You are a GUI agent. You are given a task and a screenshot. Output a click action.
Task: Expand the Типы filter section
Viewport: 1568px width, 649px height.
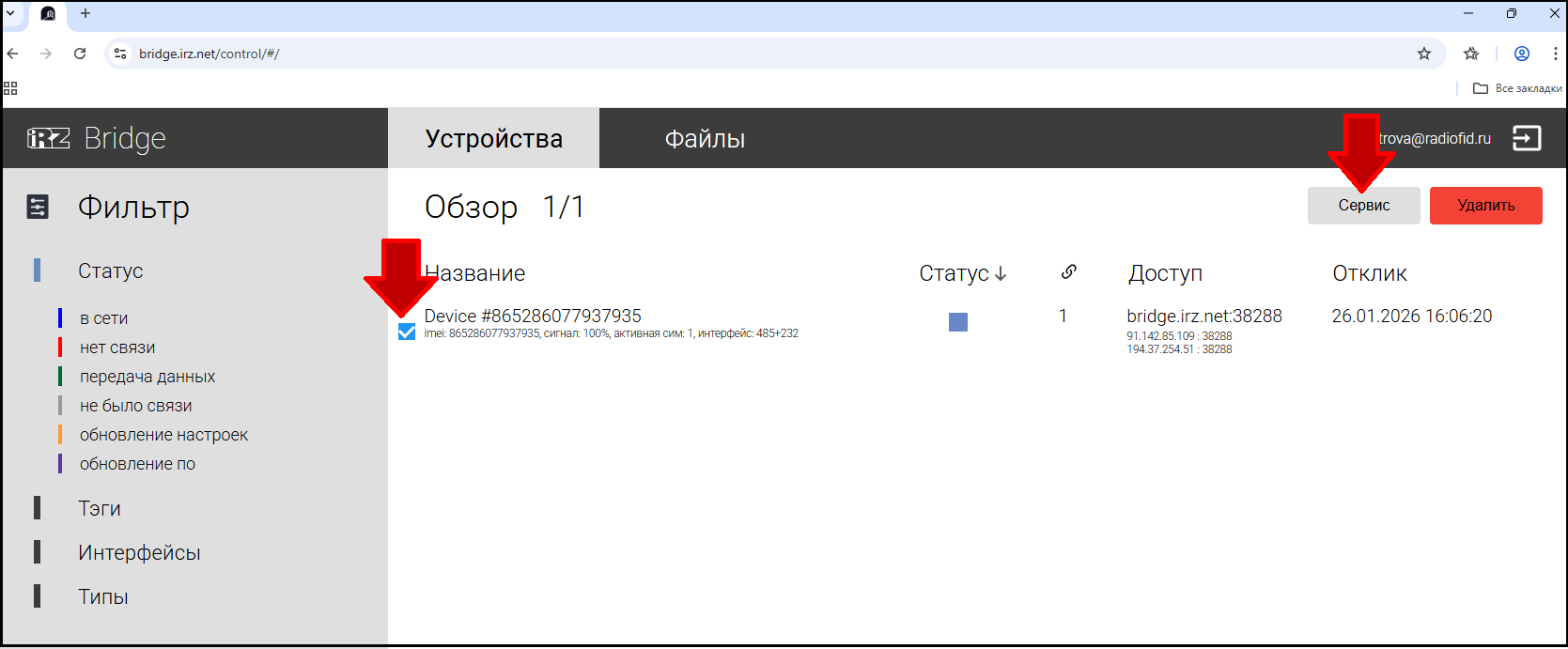[x=102, y=596]
